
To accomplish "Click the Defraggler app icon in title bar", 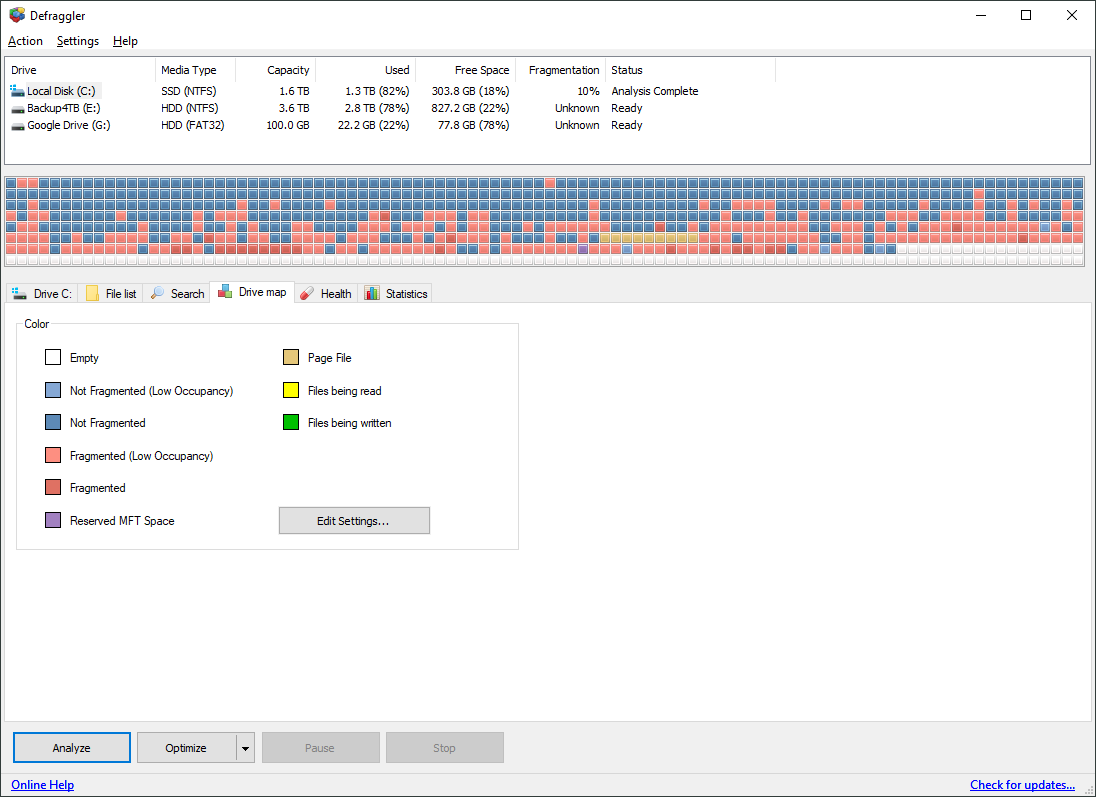I will point(17,15).
